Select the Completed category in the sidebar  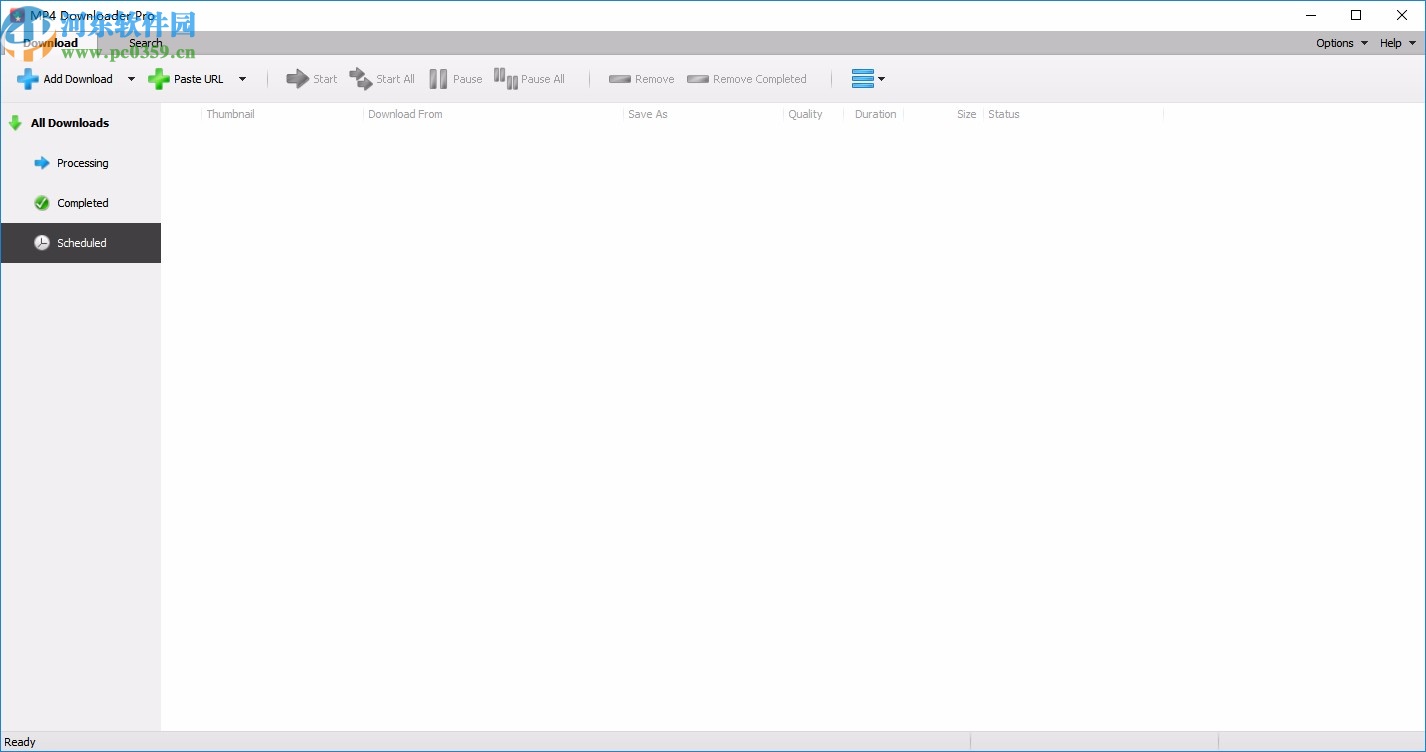pos(81,203)
